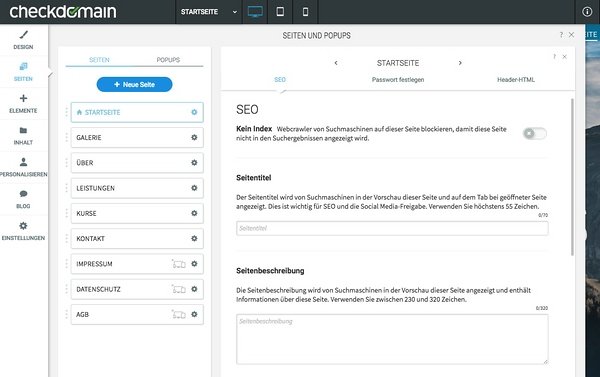Open settings gear for Impressum page
This screenshot has height=377, width=600.
194,264
